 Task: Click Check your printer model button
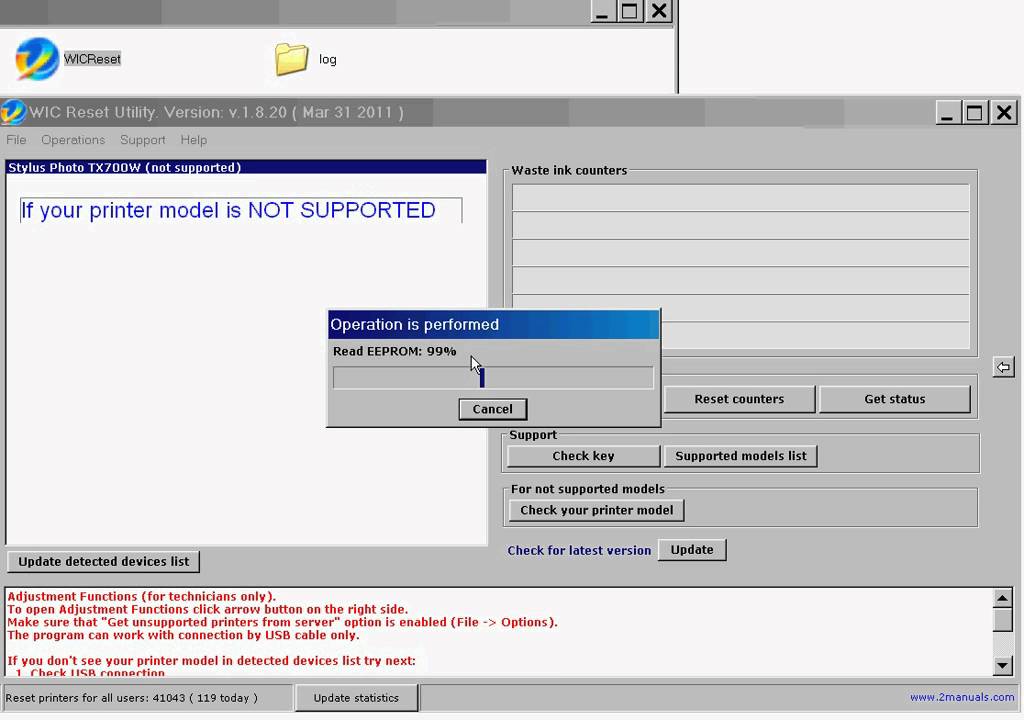tap(596, 510)
